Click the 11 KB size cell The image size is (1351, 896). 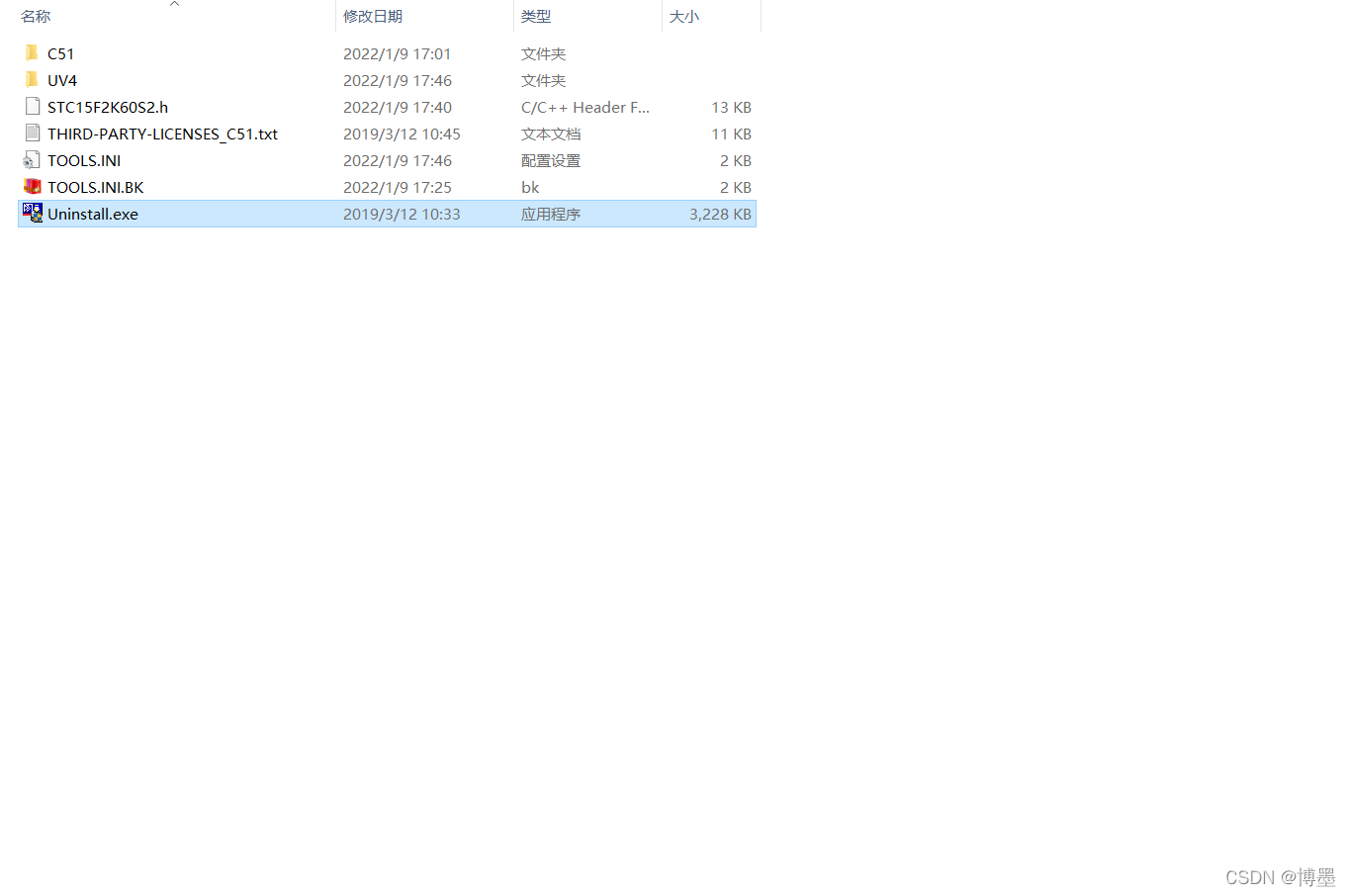(731, 134)
